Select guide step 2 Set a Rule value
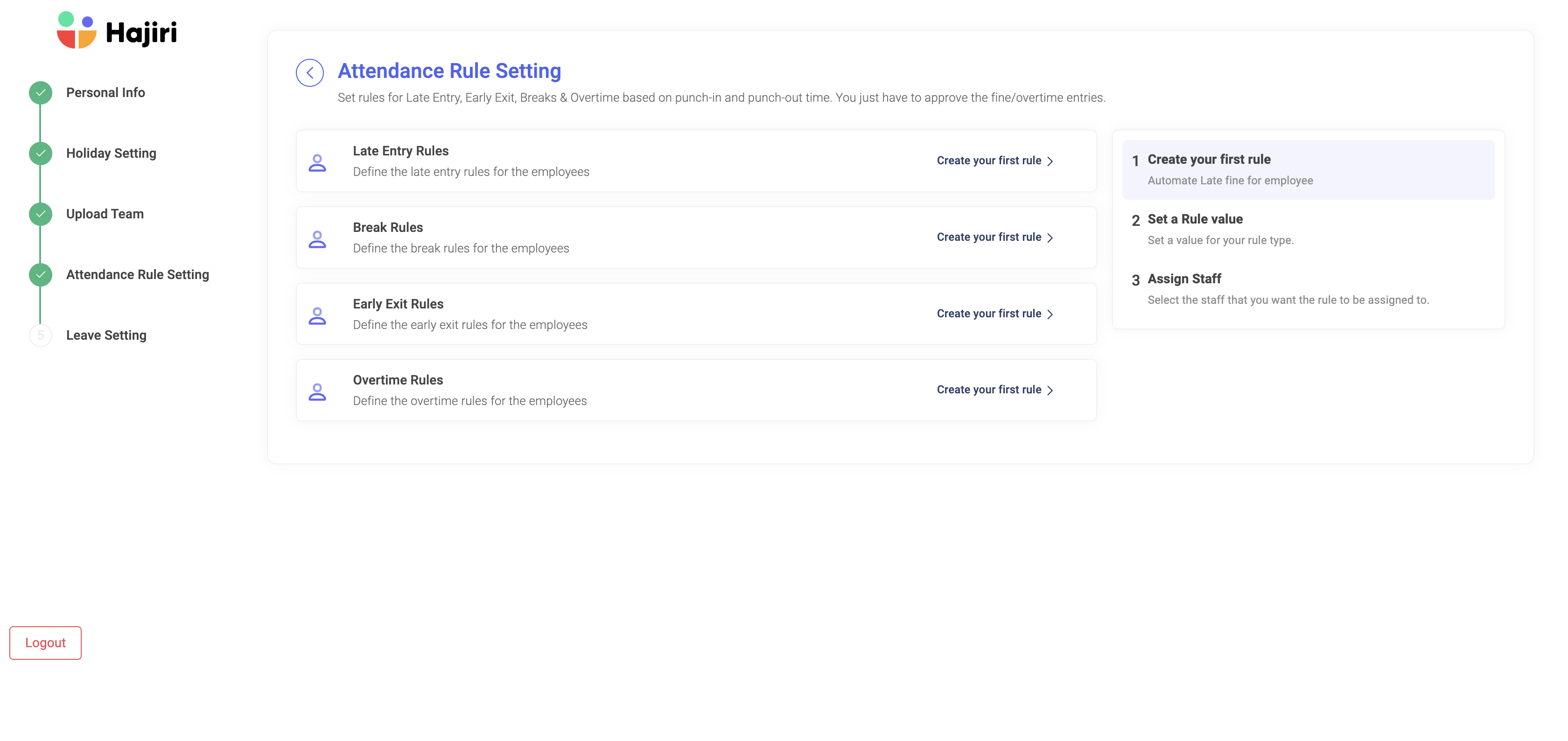Image resolution: width=1568 pixels, height=741 pixels. pyautogui.click(x=1308, y=230)
